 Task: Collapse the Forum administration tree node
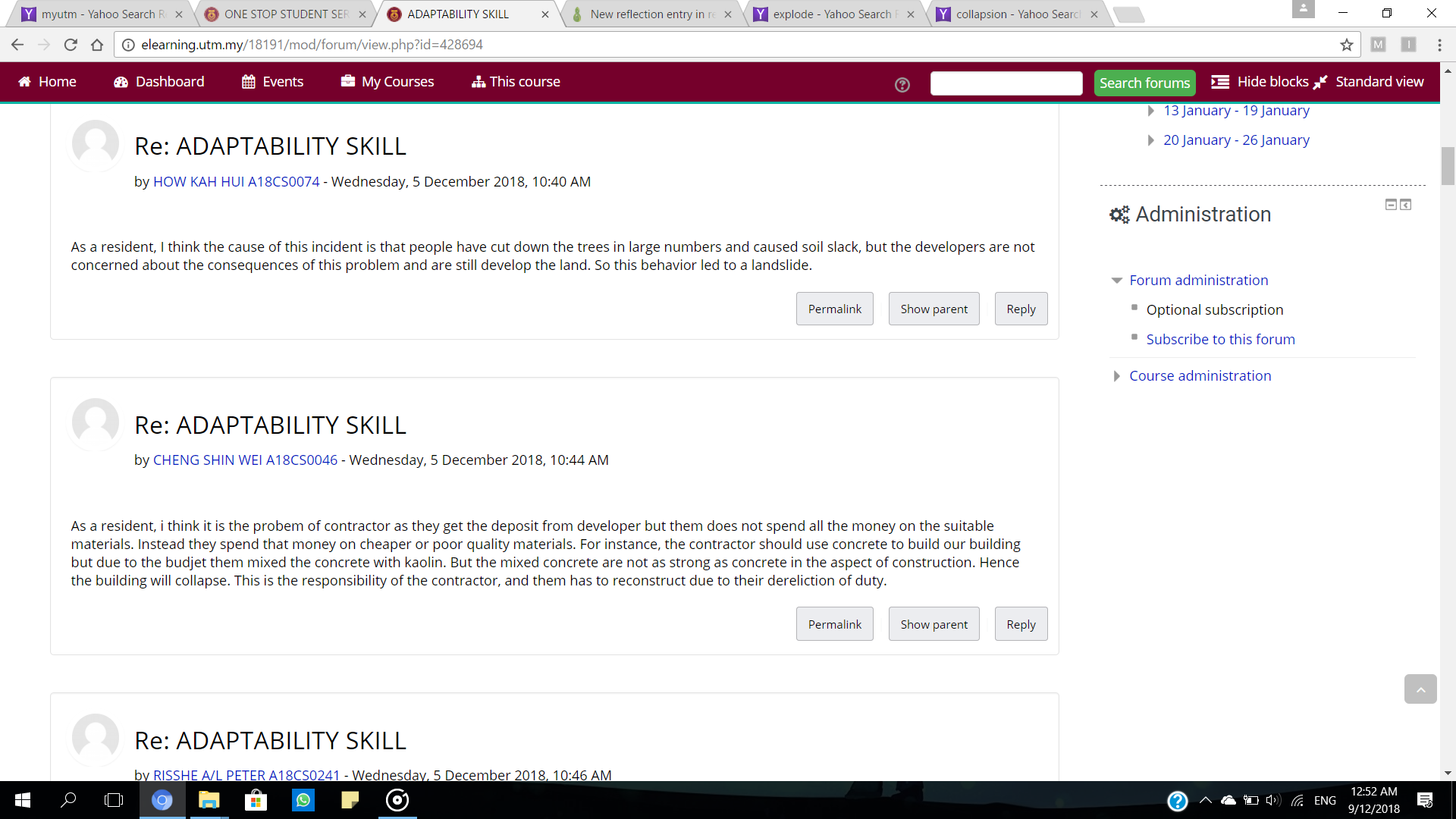(x=1116, y=281)
